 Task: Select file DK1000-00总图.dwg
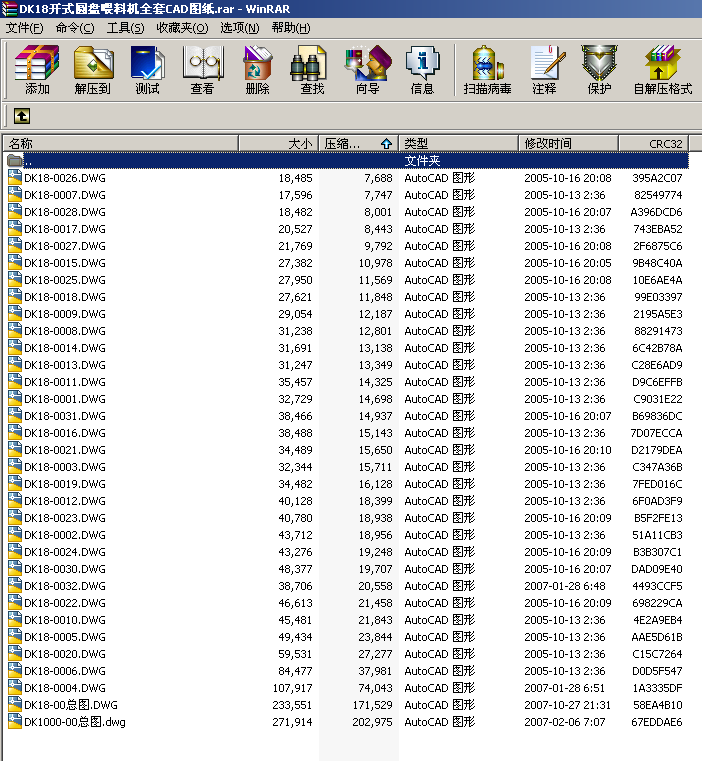pos(75,722)
